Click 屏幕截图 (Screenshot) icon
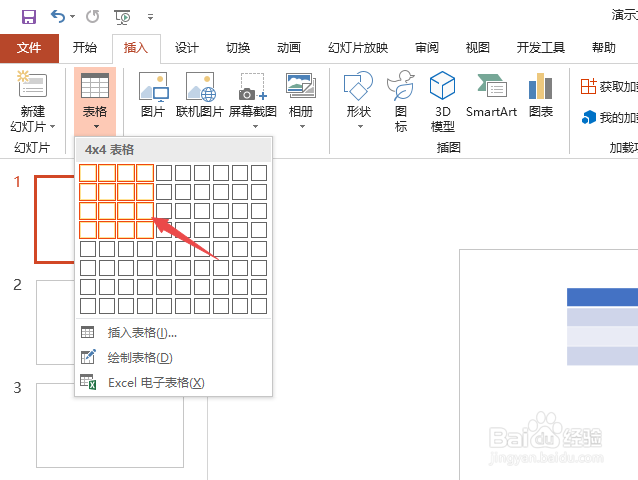Screen dimensions: 638x480 pyautogui.click(x=253, y=86)
